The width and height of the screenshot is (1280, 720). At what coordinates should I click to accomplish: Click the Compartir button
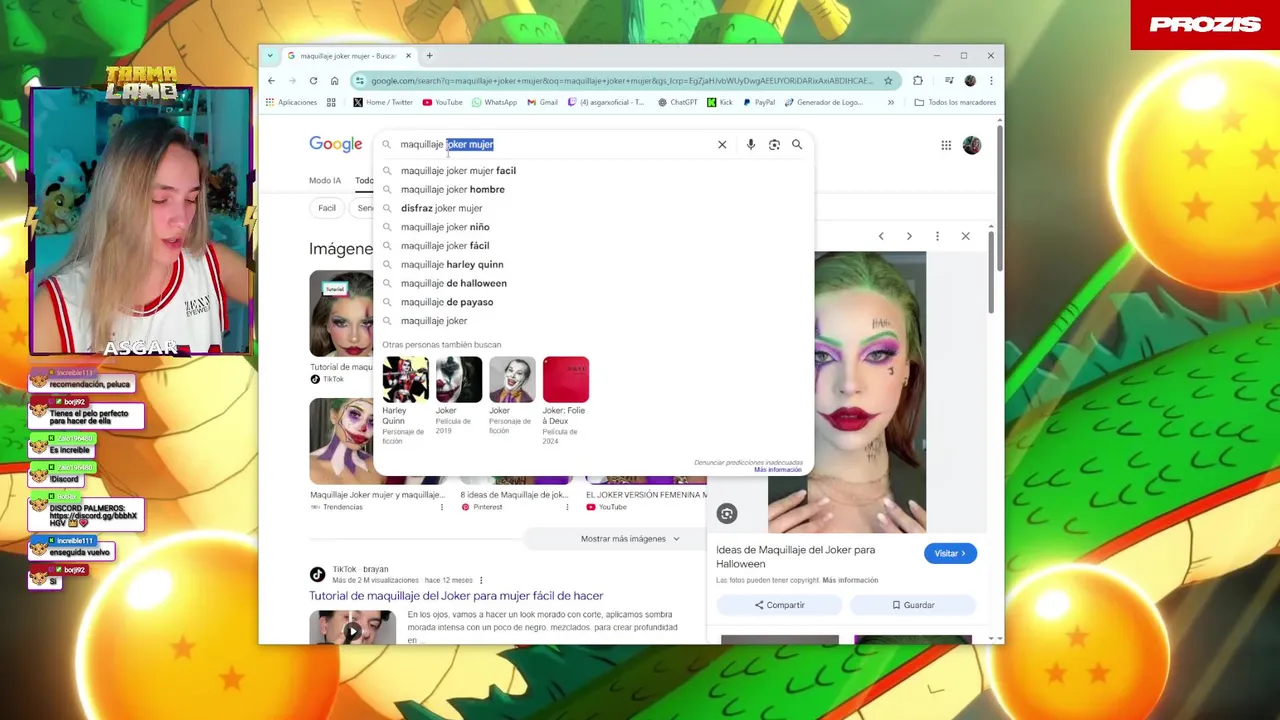tap(780, 605)
